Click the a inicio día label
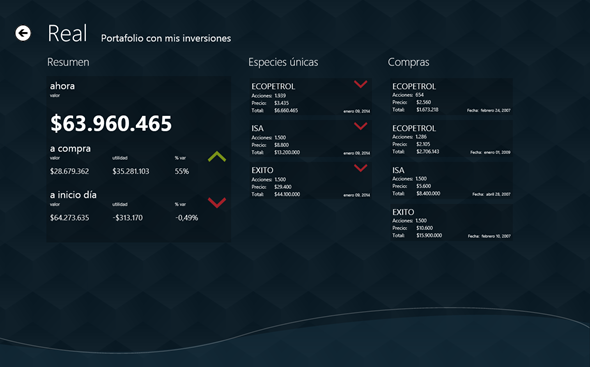Image resolution: width=590 pixels, height=367 pixels. coord(73,195)
